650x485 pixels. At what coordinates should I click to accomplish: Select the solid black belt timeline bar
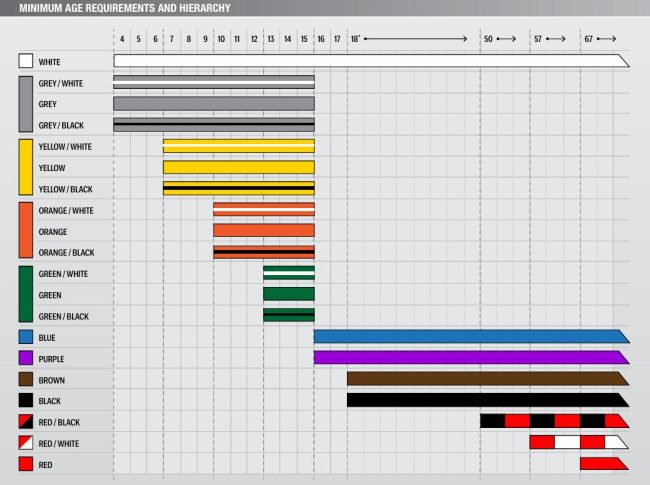485,400
